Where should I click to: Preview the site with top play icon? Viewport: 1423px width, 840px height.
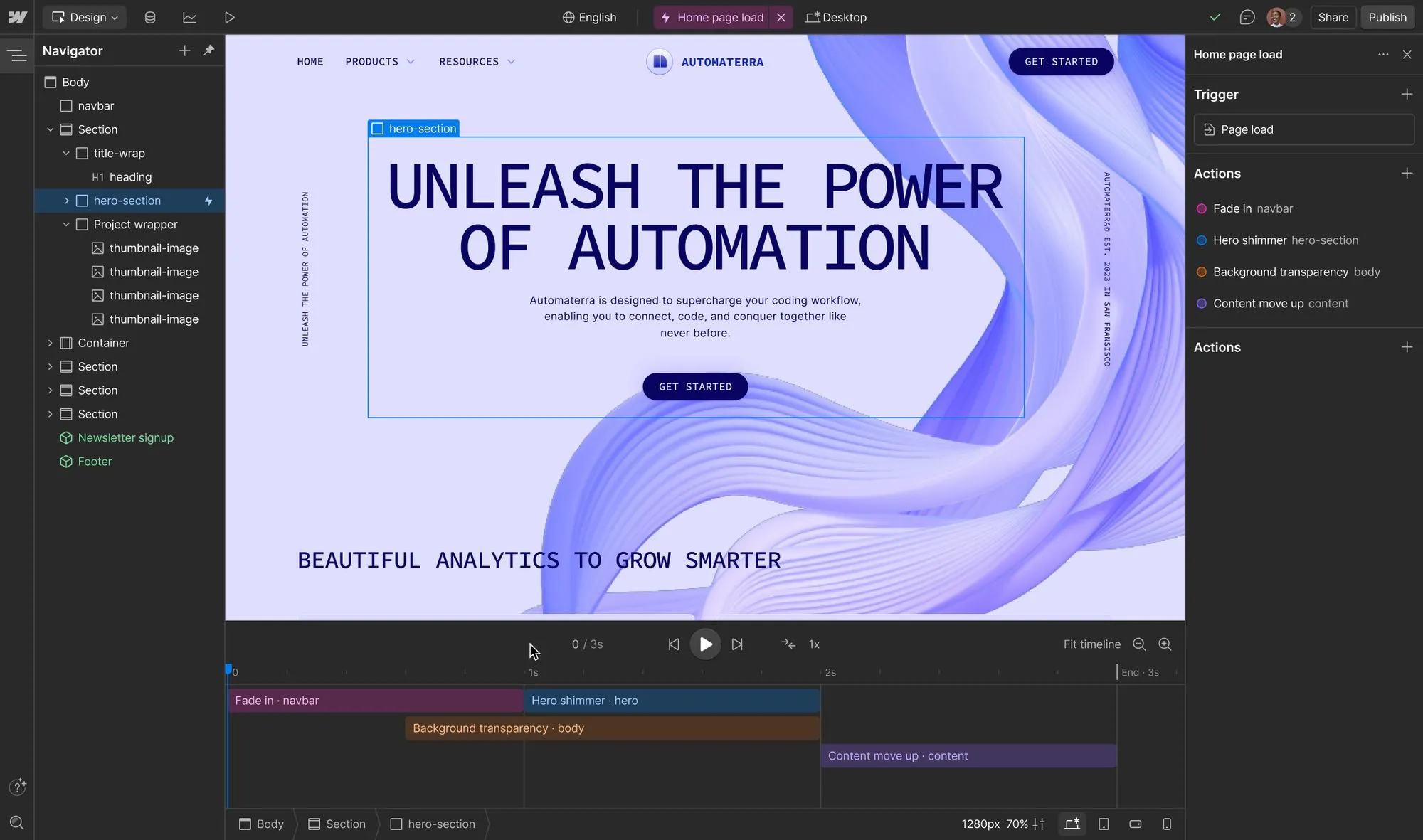pyautogui.click(x=229, y=17)
